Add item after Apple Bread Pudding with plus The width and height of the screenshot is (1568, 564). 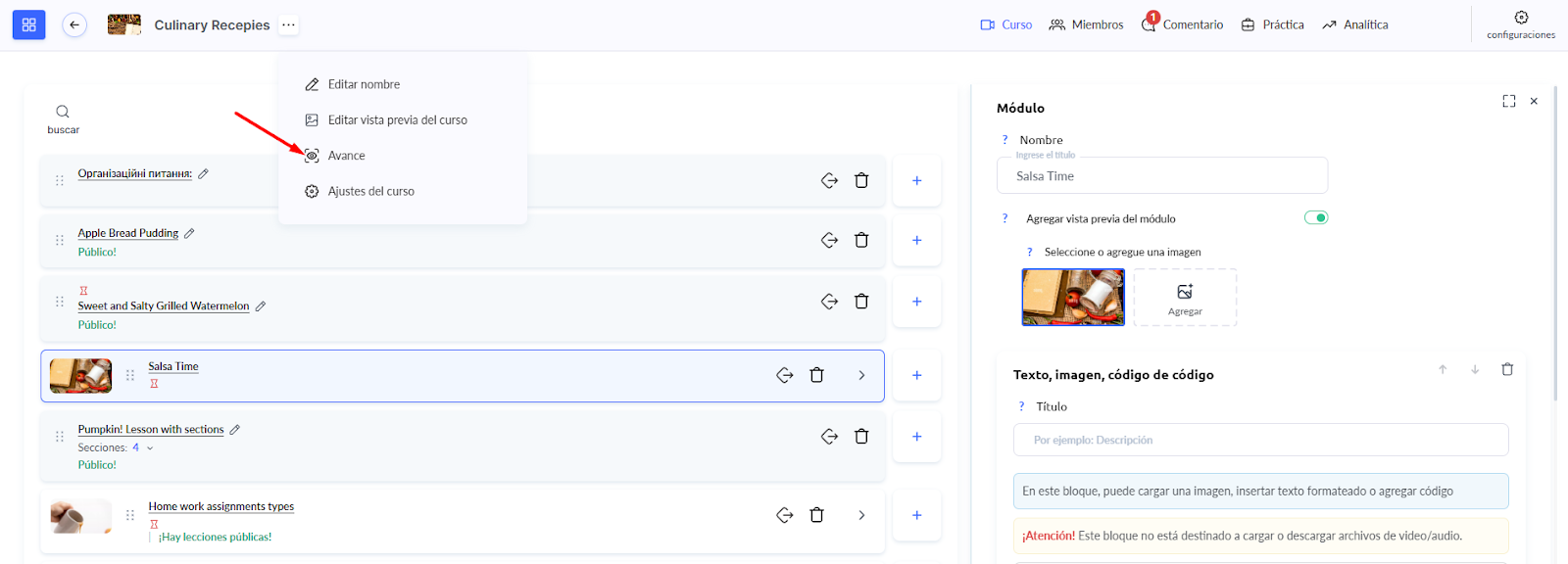[916, 240]
